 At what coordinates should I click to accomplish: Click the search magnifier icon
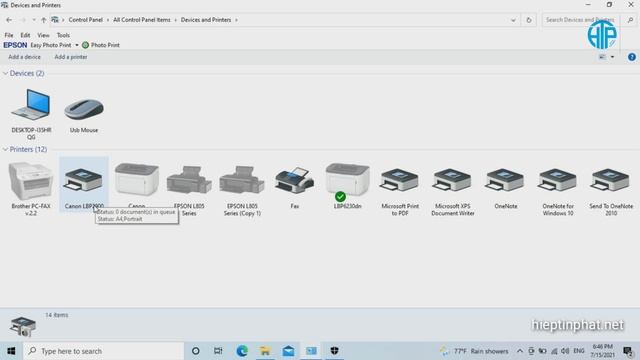(x=630, y=20)
